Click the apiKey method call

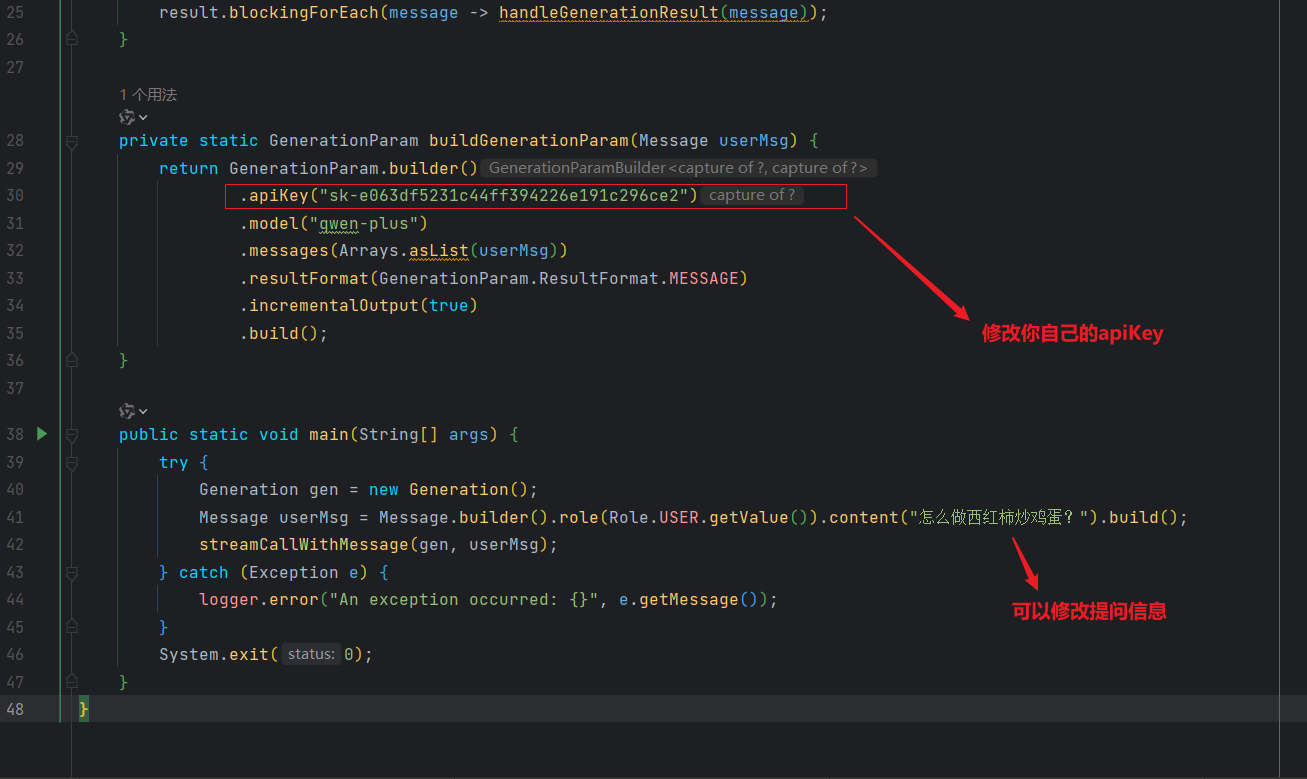coord(278,195)
